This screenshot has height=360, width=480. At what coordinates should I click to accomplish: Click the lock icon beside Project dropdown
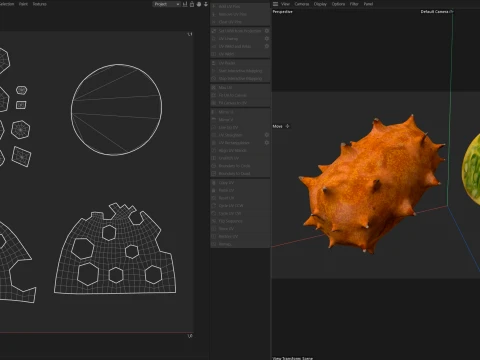[x=192, y=4]
